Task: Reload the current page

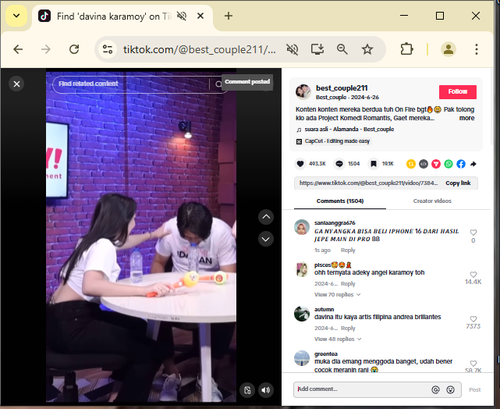Action: click(x=74, y=49)
